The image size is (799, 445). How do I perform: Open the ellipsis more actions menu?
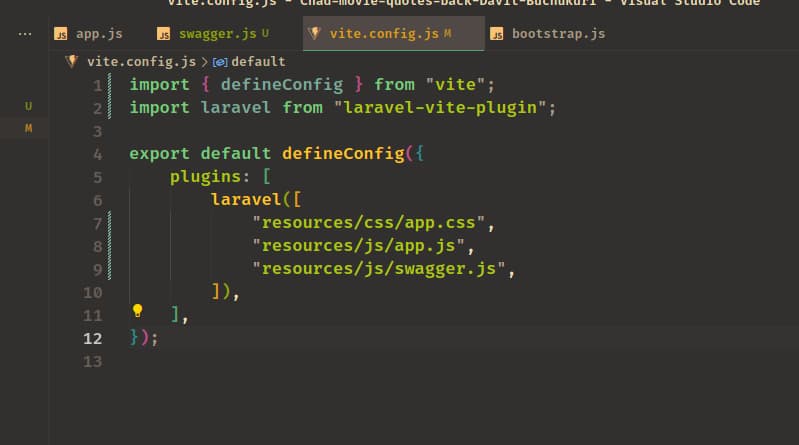24,34
